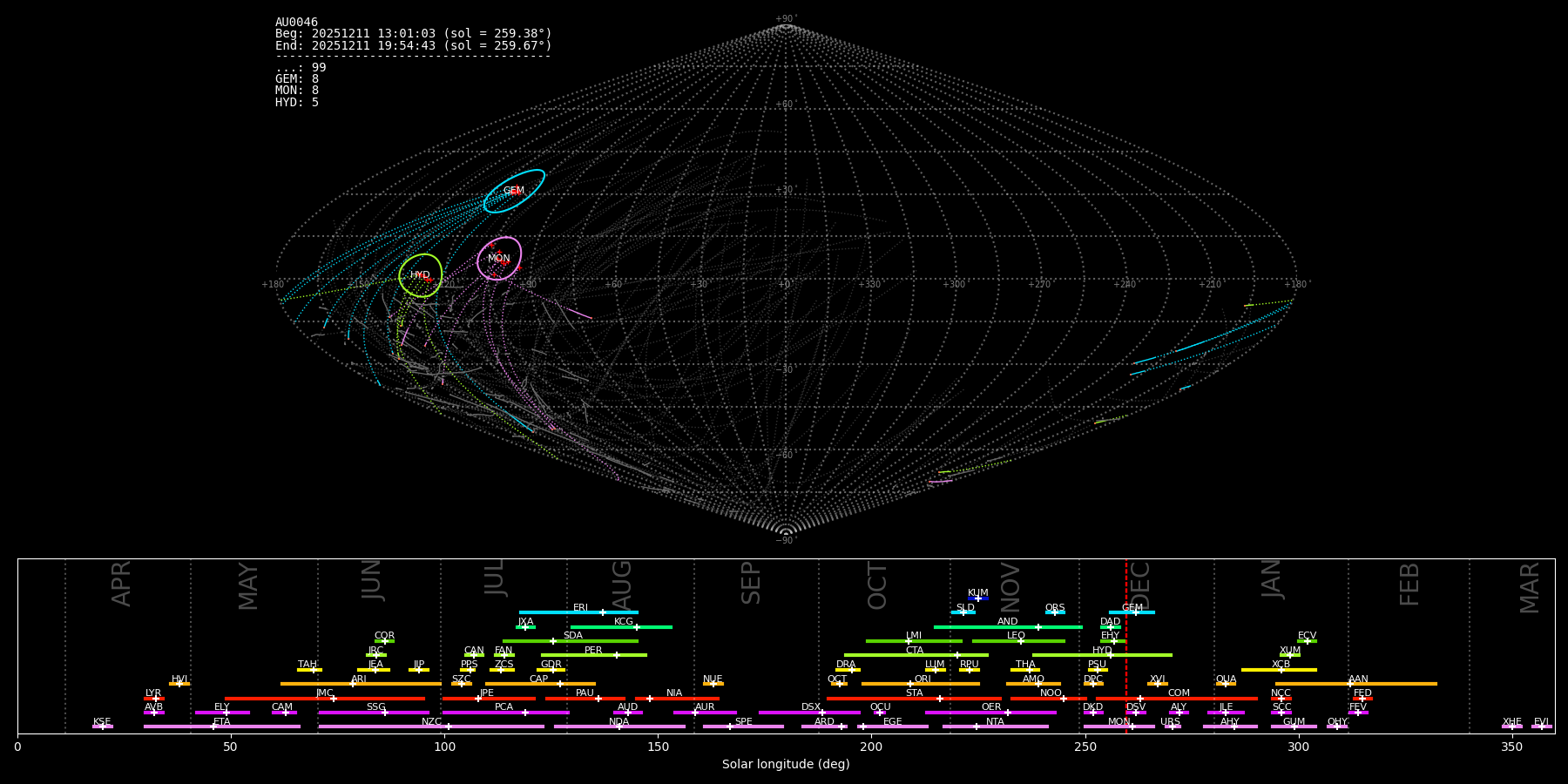Click the PCA shower bar in timeline
The image size is (1568, 784).
(x=505, y=713)
